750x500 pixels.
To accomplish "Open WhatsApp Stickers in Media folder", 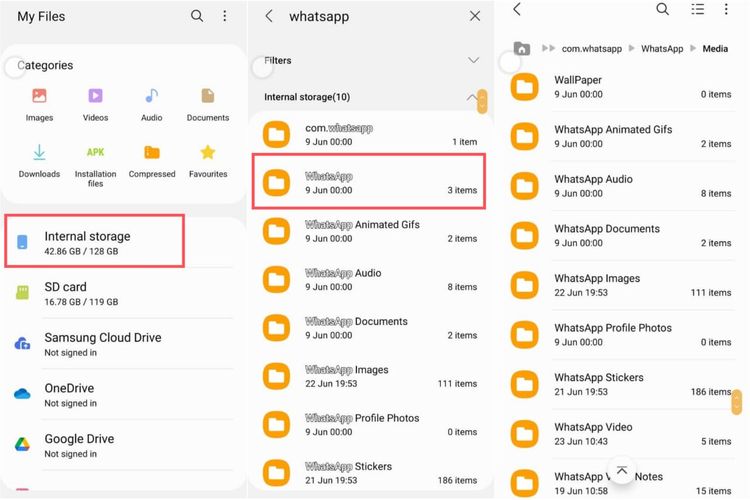I will (621, 384).
